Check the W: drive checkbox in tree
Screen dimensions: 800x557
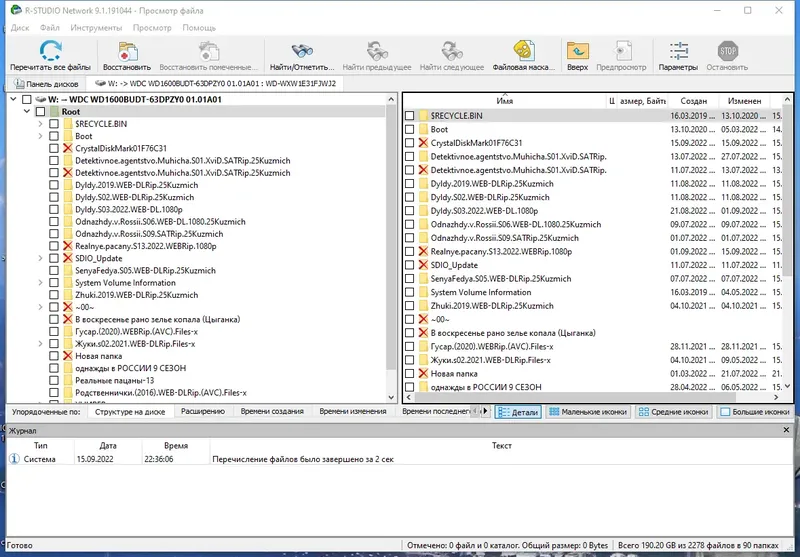click(27, 99)
